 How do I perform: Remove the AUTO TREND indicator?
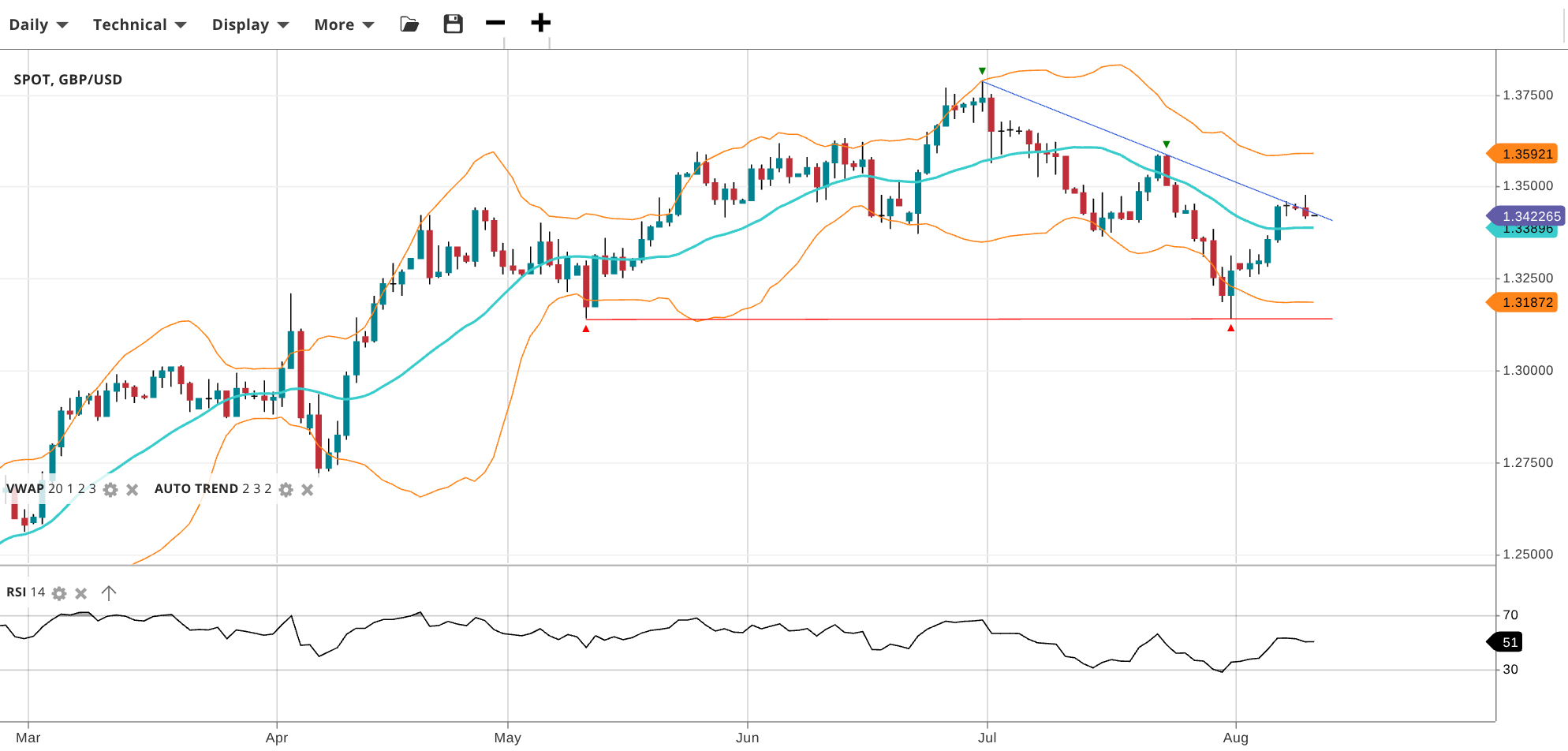308,490
